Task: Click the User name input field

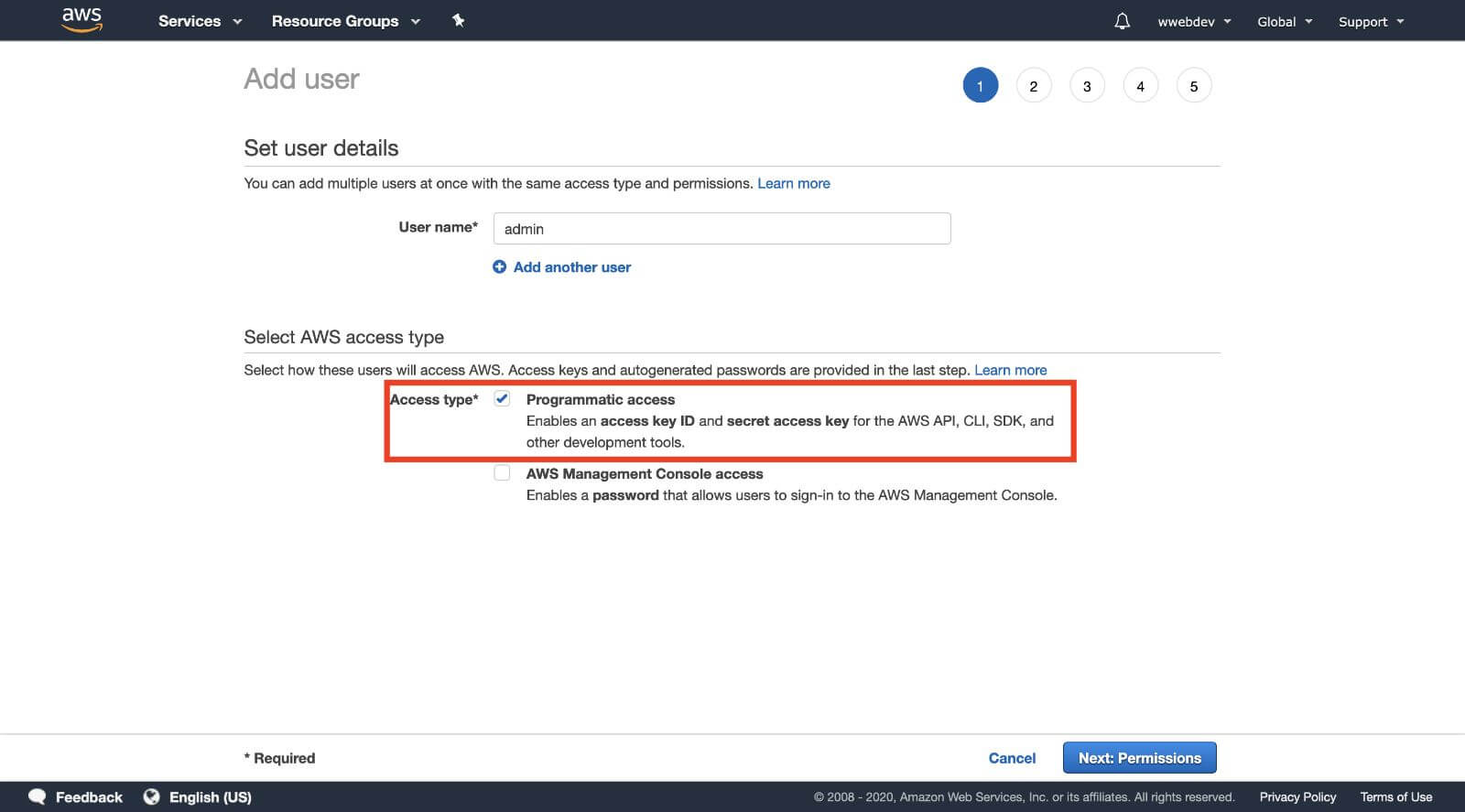Action: (x=722, y=228)
